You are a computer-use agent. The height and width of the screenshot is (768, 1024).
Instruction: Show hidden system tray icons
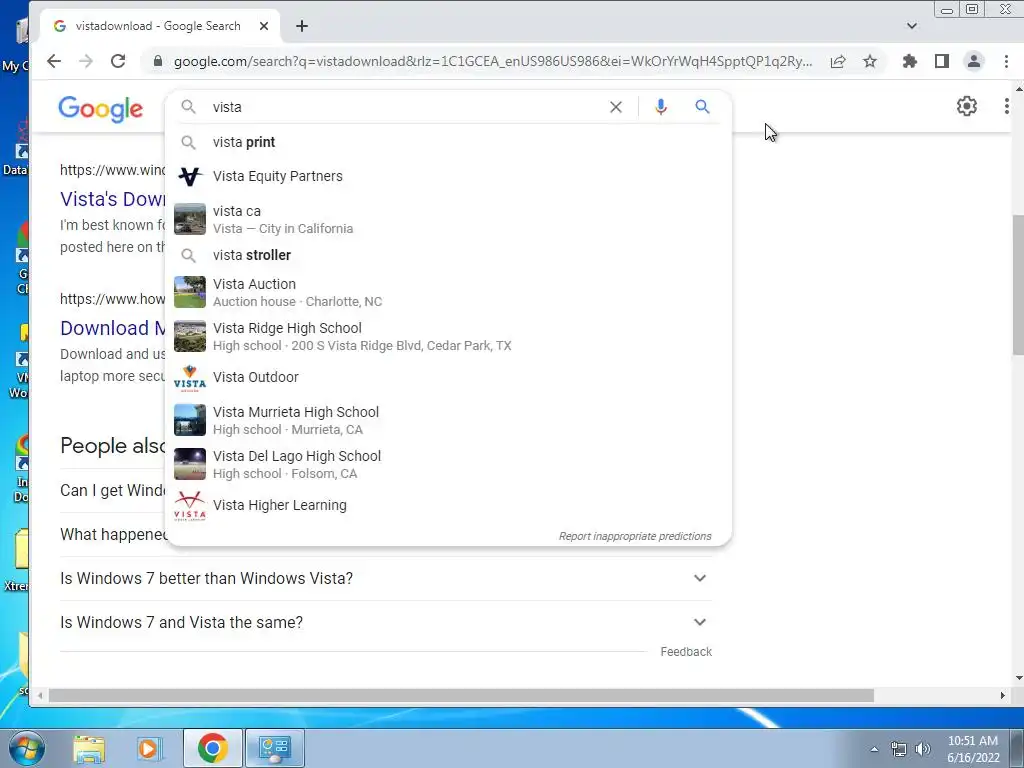pyautogui.click(x=874, y=749)
